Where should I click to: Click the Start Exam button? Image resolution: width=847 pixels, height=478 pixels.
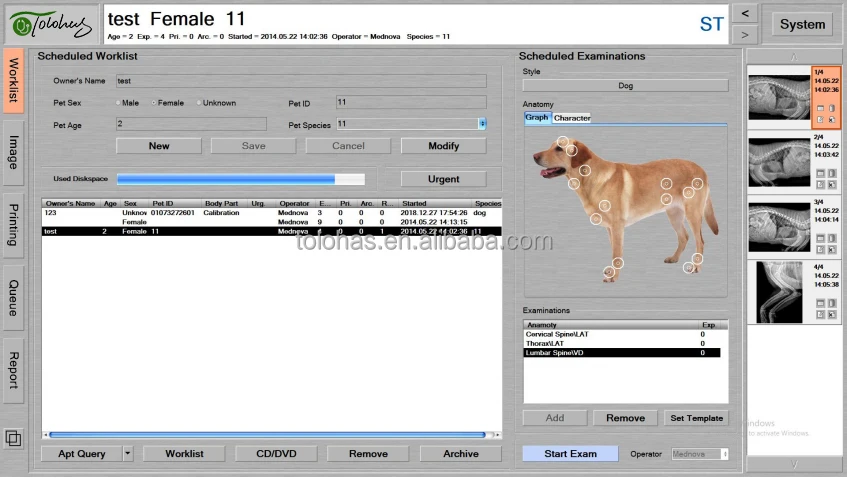click(x=570, y=454)
